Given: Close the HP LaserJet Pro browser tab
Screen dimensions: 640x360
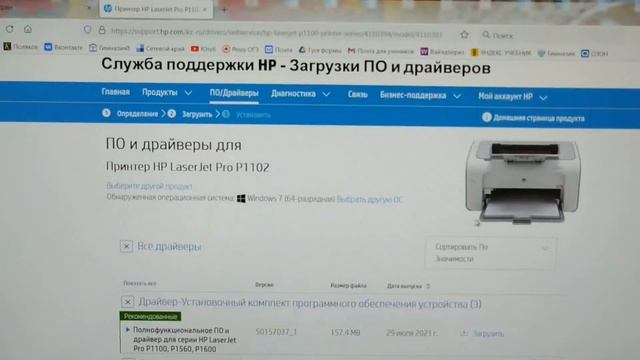Looking at the screenshot, I should click(205, 9).
